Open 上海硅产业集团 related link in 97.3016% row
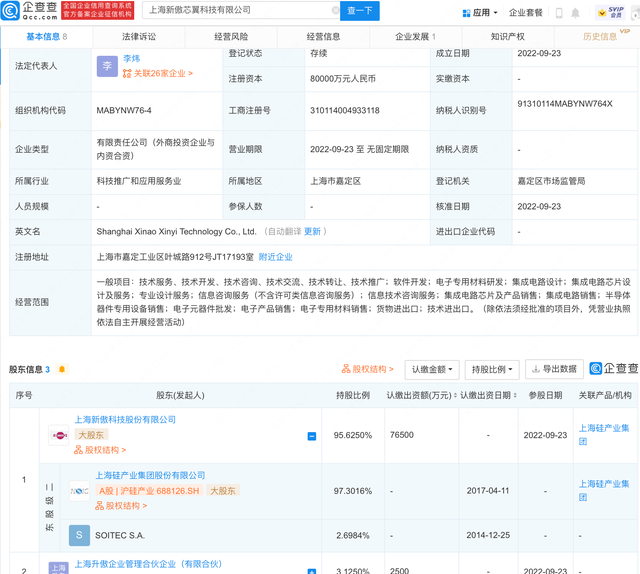The width and height of the screenshot is (640, 574). coord(604,491)
